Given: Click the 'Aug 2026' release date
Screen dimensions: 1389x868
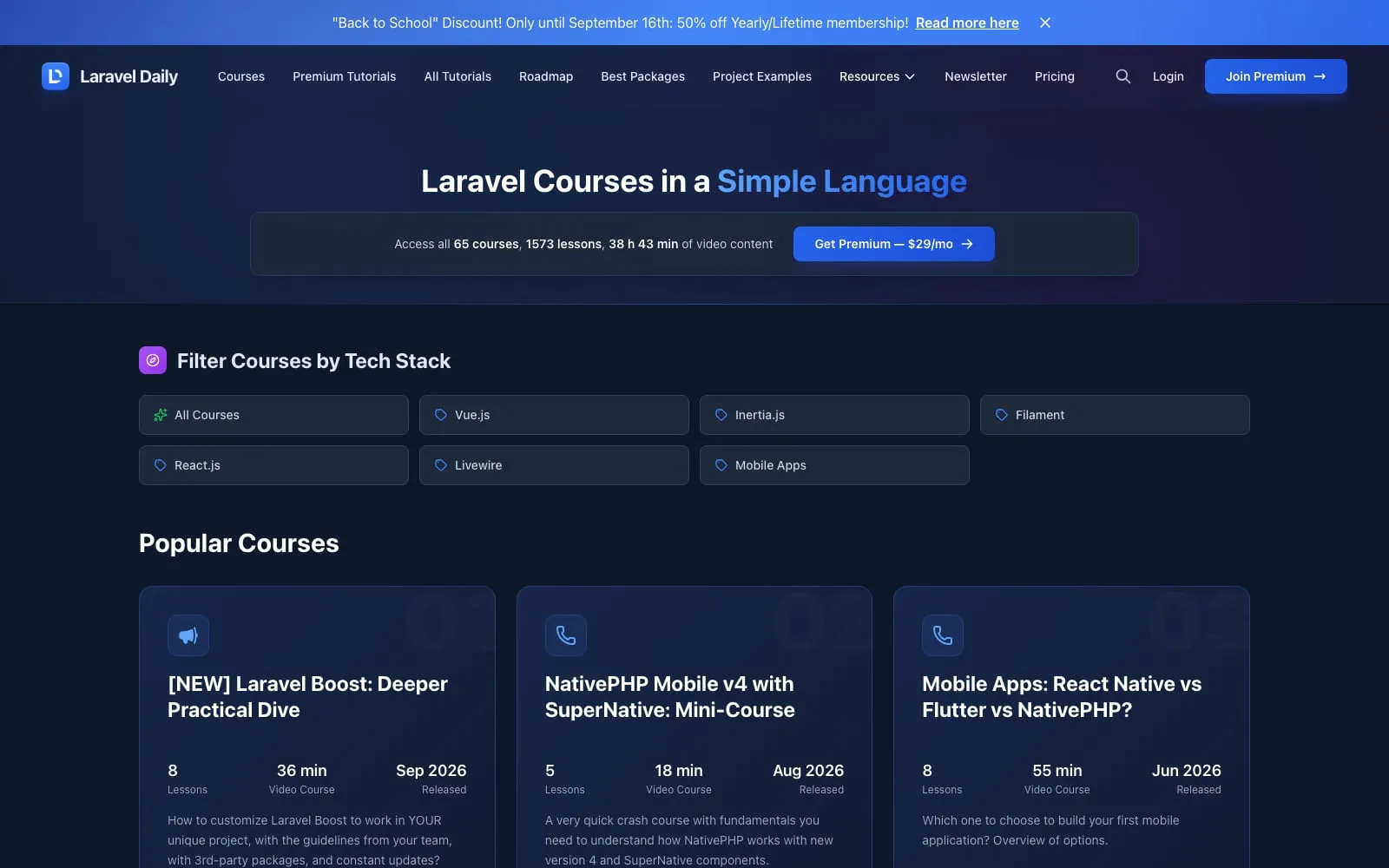Looking at the screenshot, I should coord(808,770).
